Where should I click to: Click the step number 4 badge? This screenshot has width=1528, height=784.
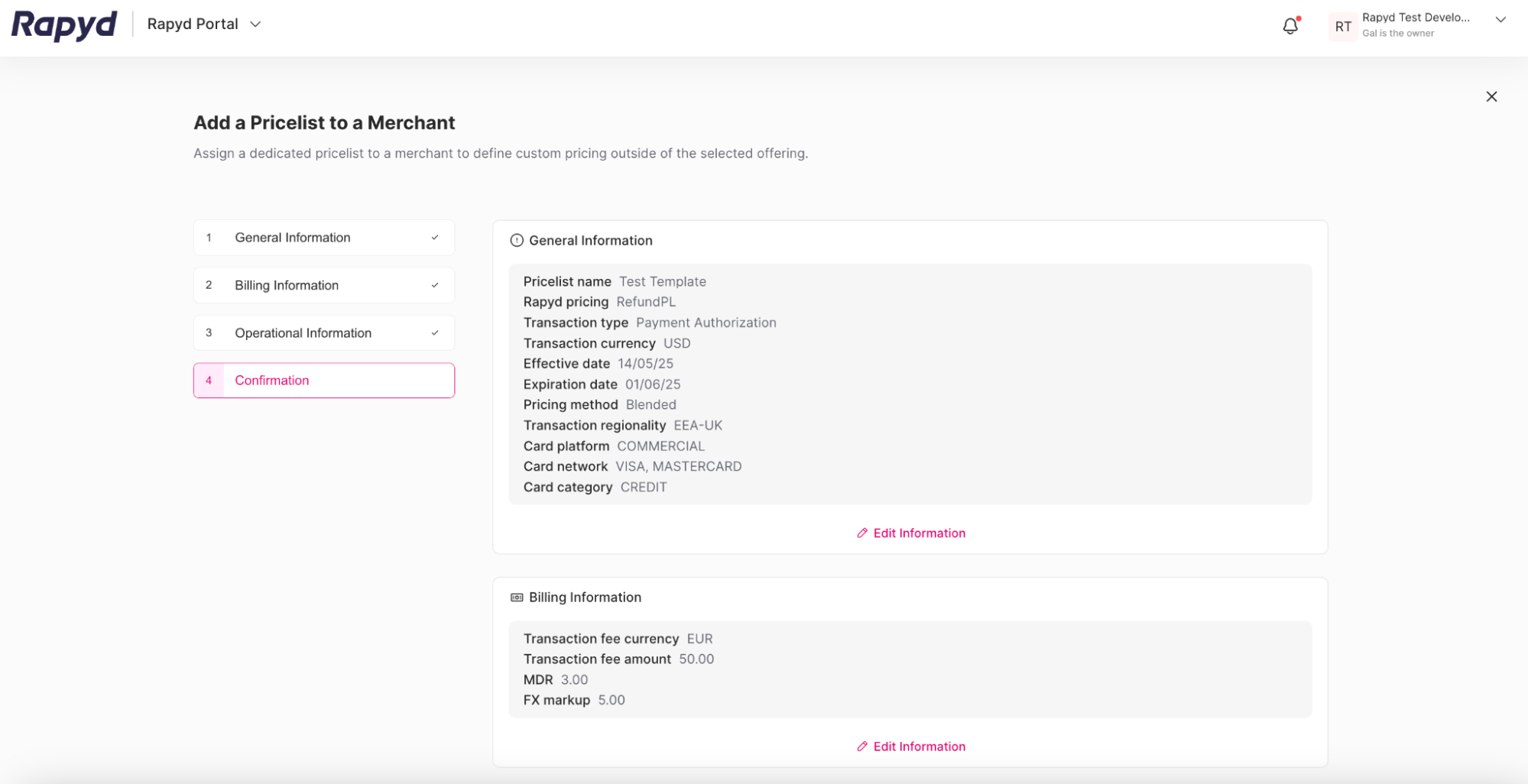click(209, 381)
